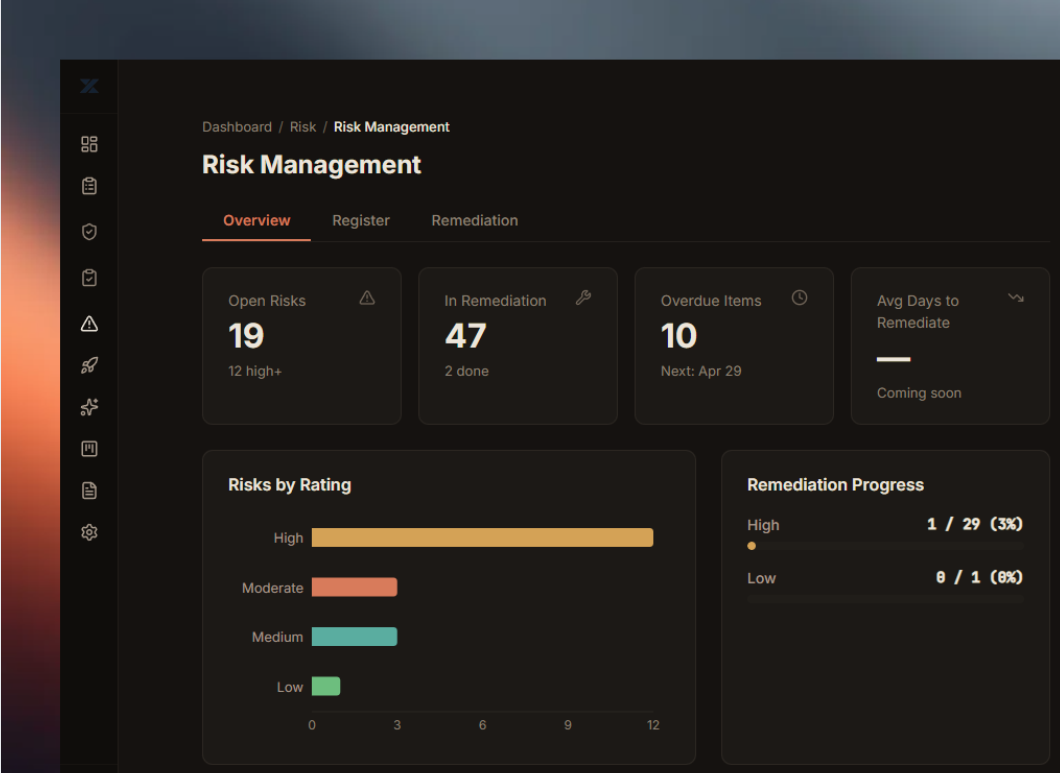This screenshot has height=773, width=1060.
Task: Click 'Next: Apr 29' text
Action: (701, 371)
